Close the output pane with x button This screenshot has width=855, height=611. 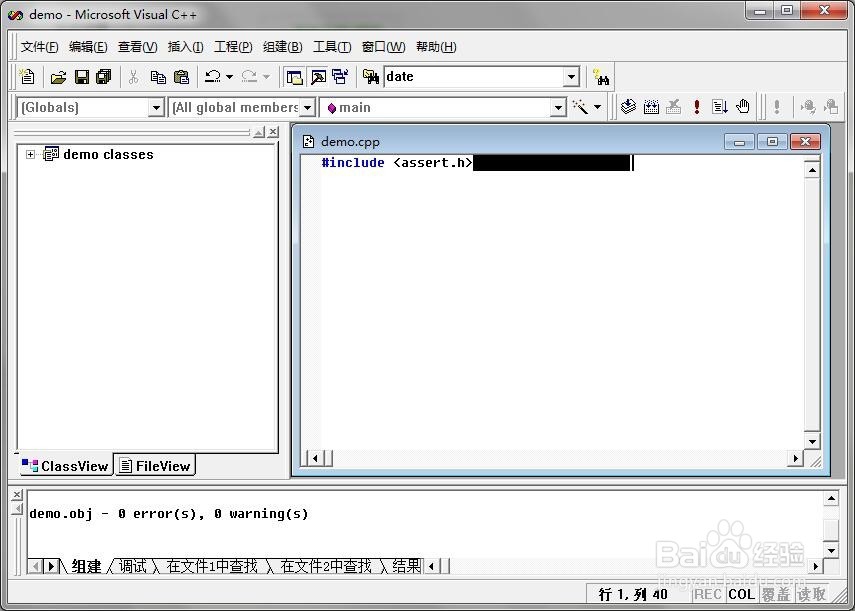(x=17, y=494)
